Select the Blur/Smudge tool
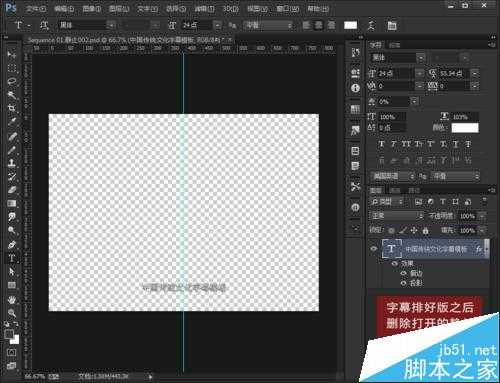Viewport: 500px width, 383px height. (12, 217)
